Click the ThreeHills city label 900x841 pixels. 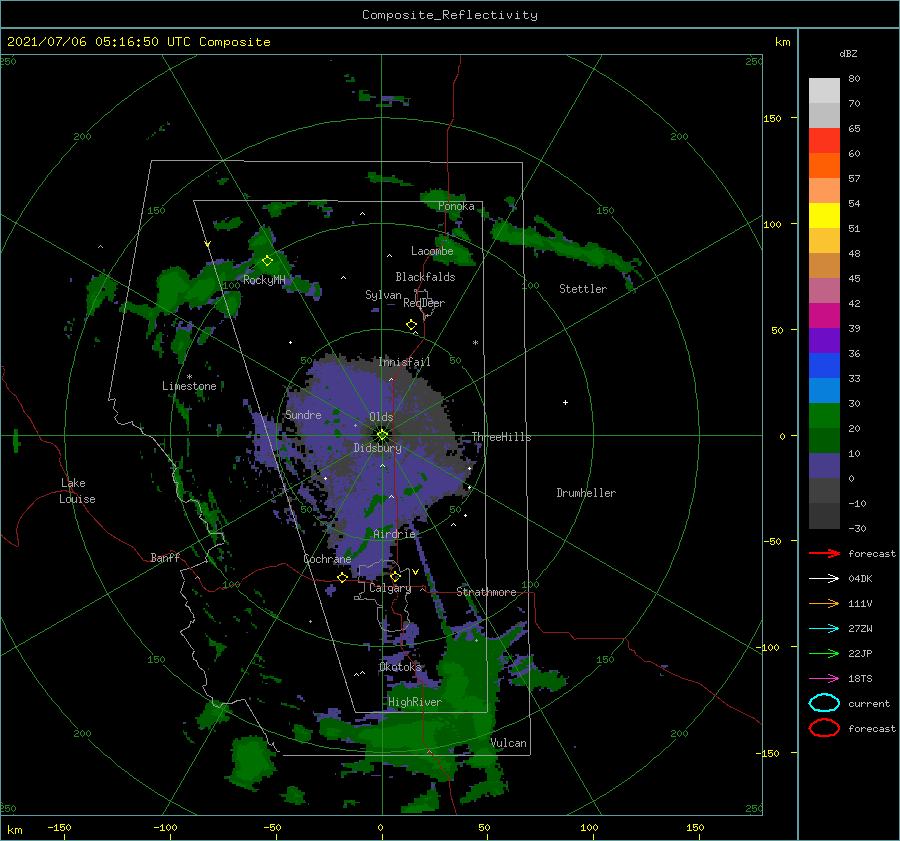coord(502,437)
